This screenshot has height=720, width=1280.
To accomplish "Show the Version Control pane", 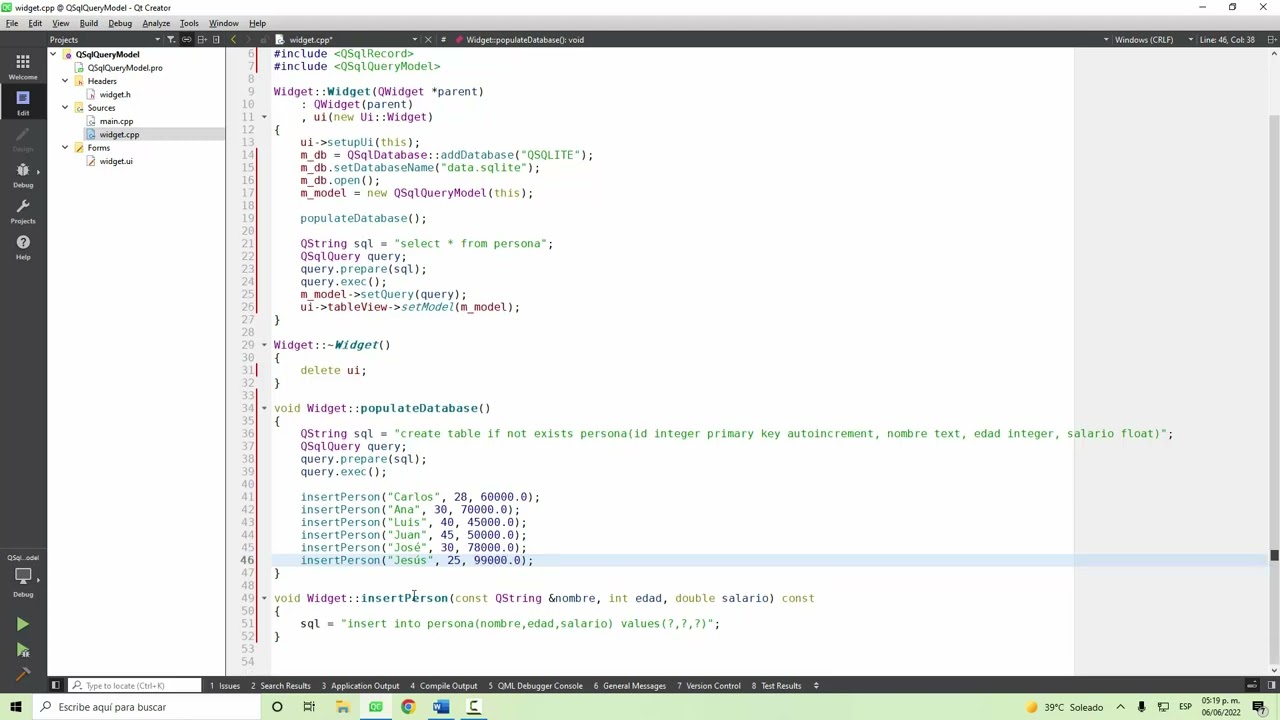I will click(x=708, y=686).
